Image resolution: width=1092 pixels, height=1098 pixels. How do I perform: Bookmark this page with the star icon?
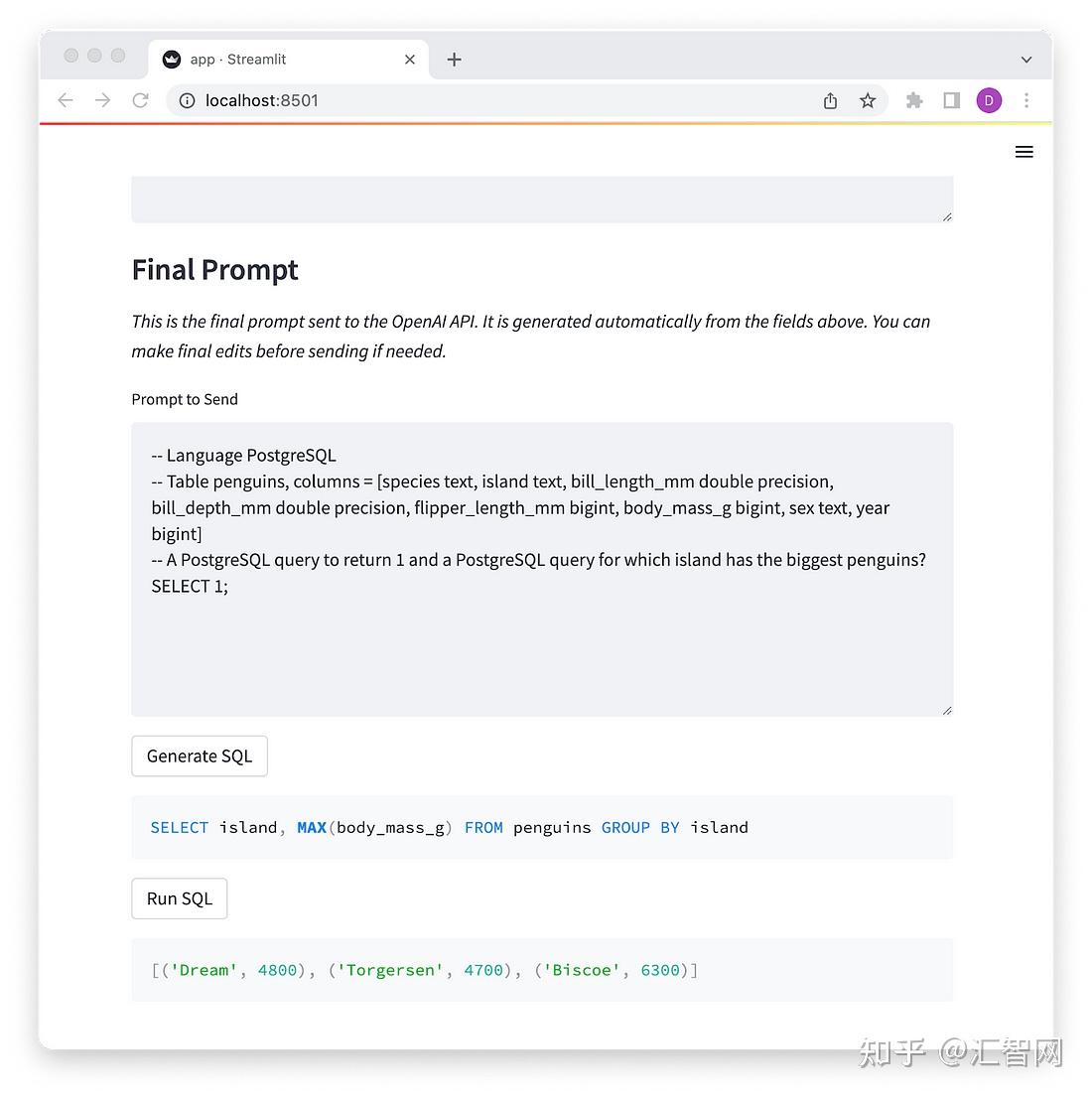pyautogui.click(x=868, y=101)
